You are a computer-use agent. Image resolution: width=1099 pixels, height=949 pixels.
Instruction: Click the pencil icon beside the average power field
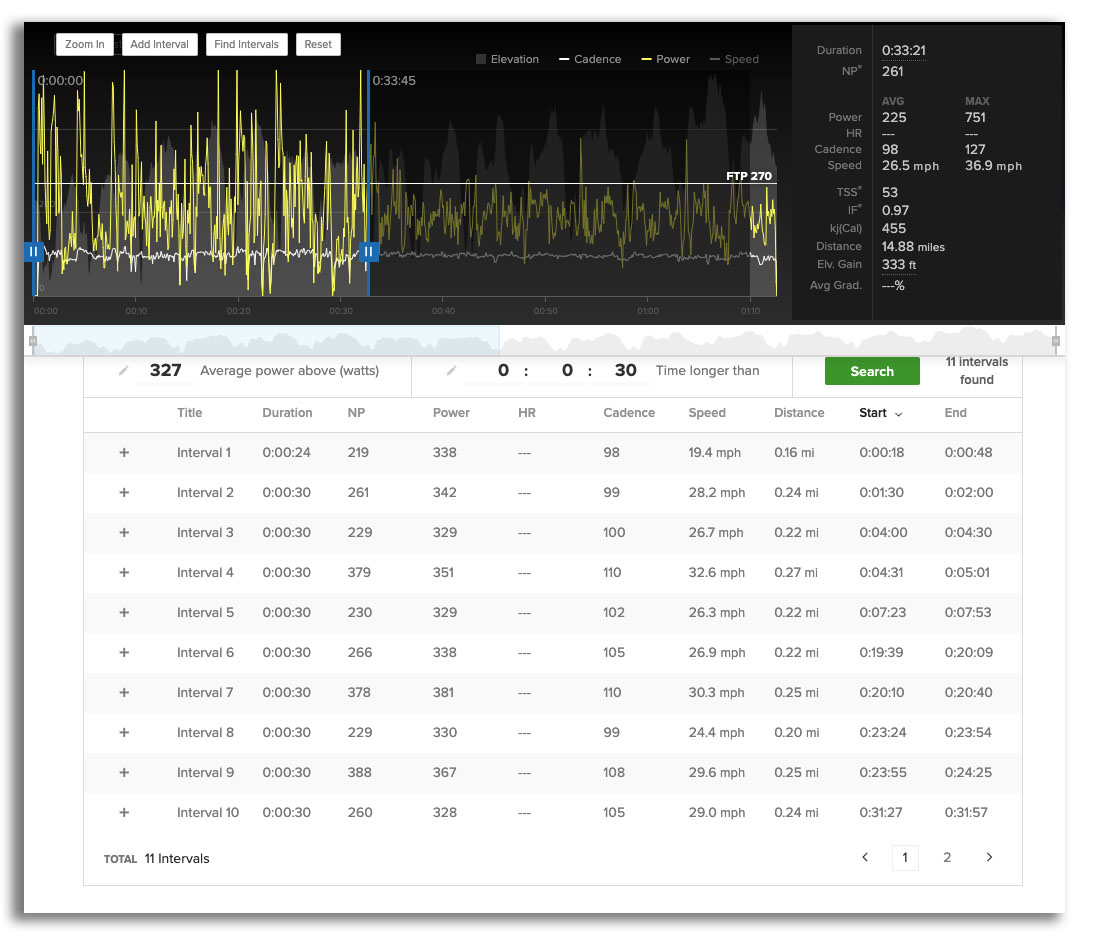124,370
